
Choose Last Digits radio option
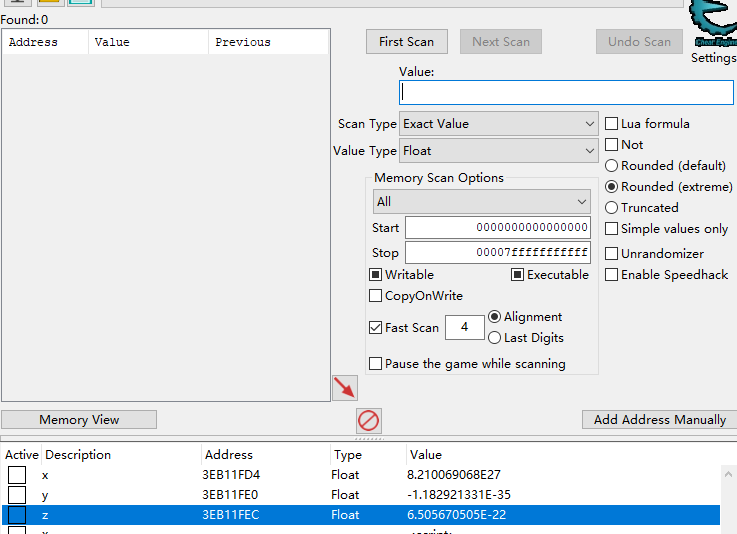[x=494, y=338]
